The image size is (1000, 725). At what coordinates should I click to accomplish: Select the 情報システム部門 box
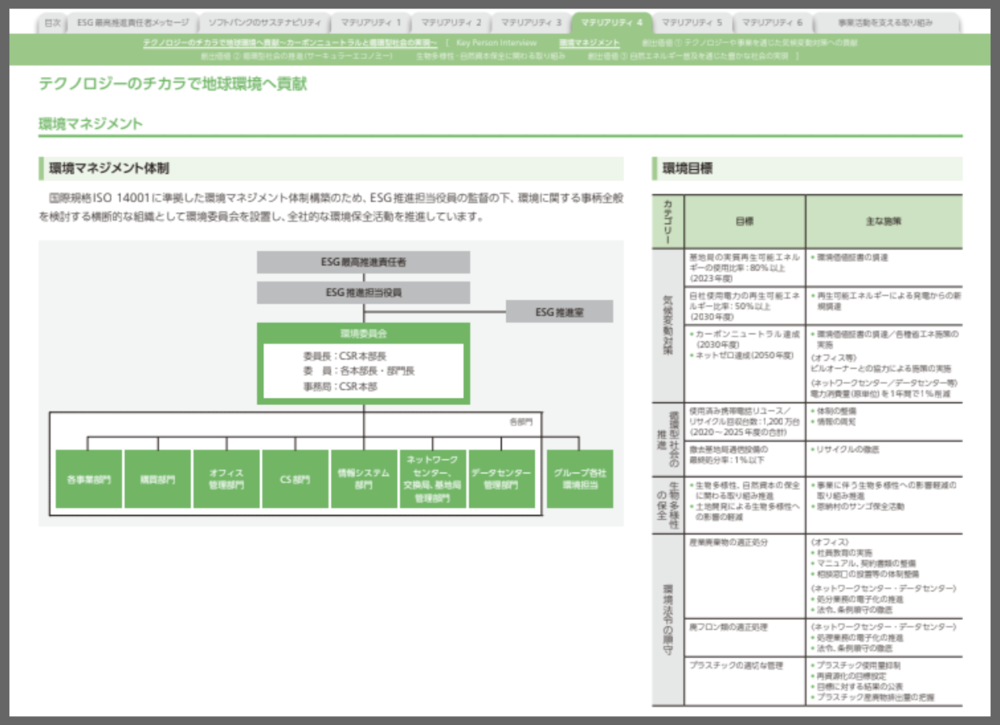(x=364, y=479)
